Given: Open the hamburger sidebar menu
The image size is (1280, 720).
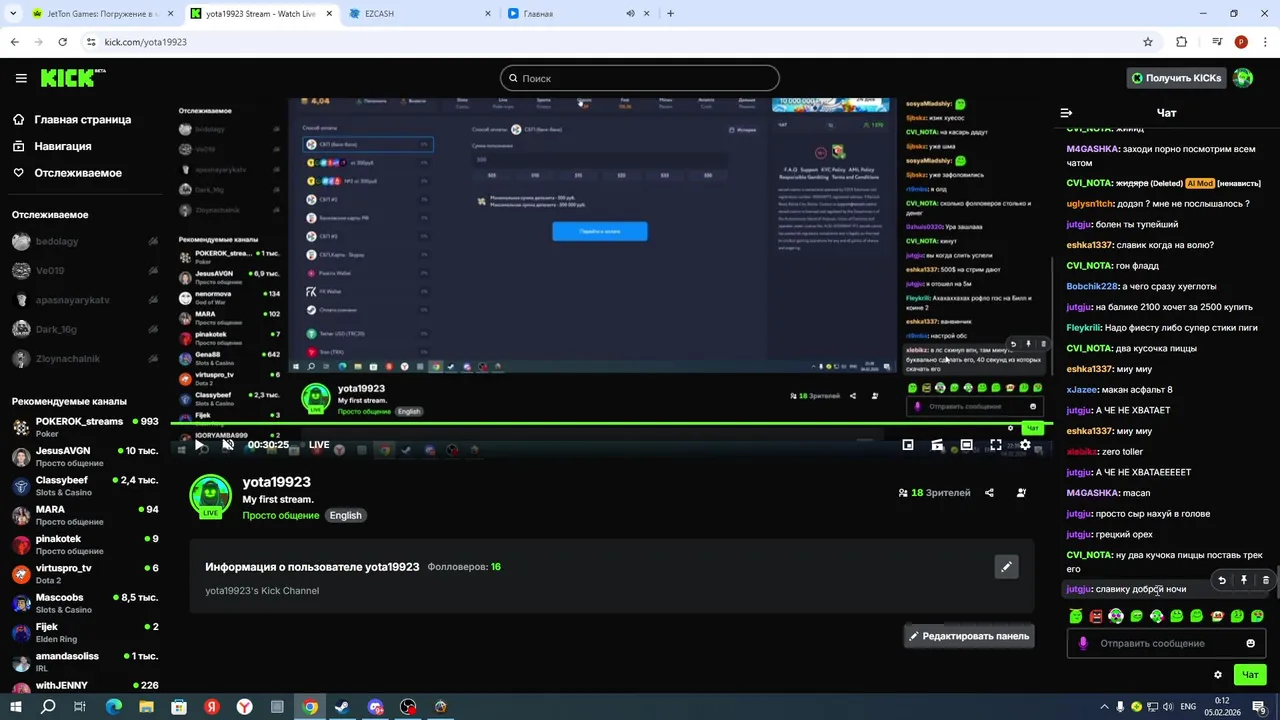Looking at the screenshot, I should [21, 78].
